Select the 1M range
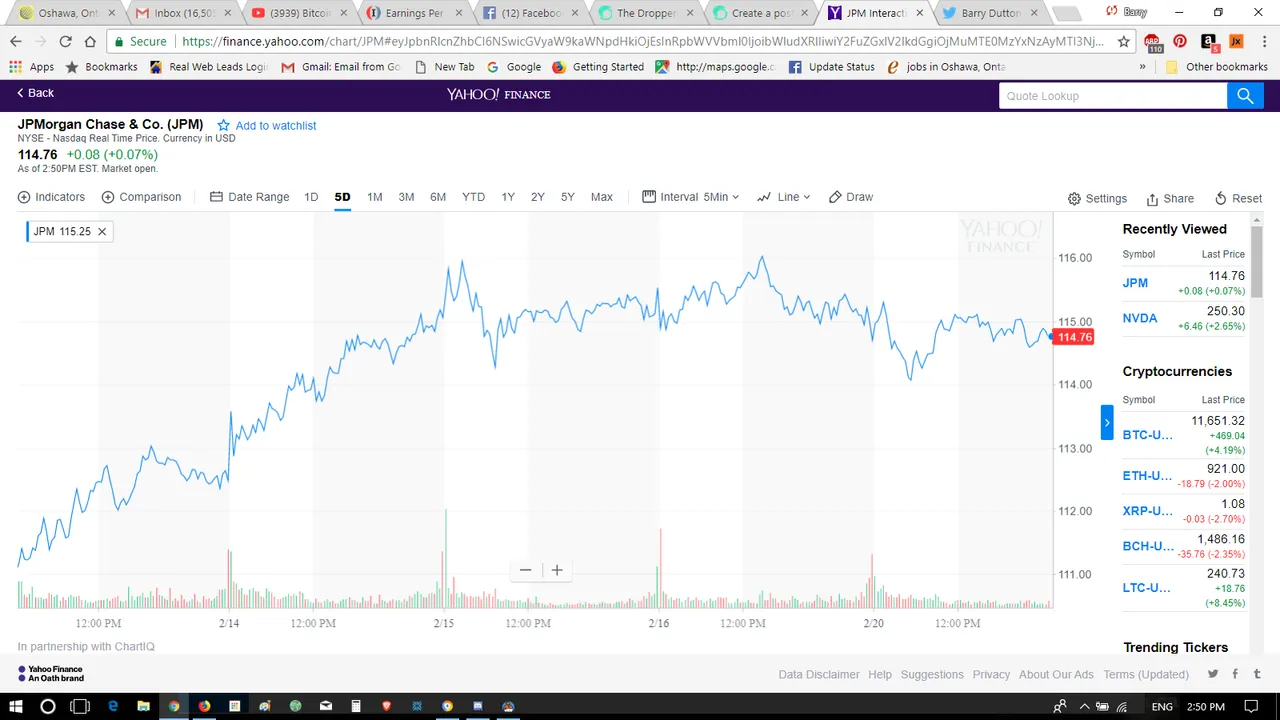The image size is (1280, 720). pos(374,197)
